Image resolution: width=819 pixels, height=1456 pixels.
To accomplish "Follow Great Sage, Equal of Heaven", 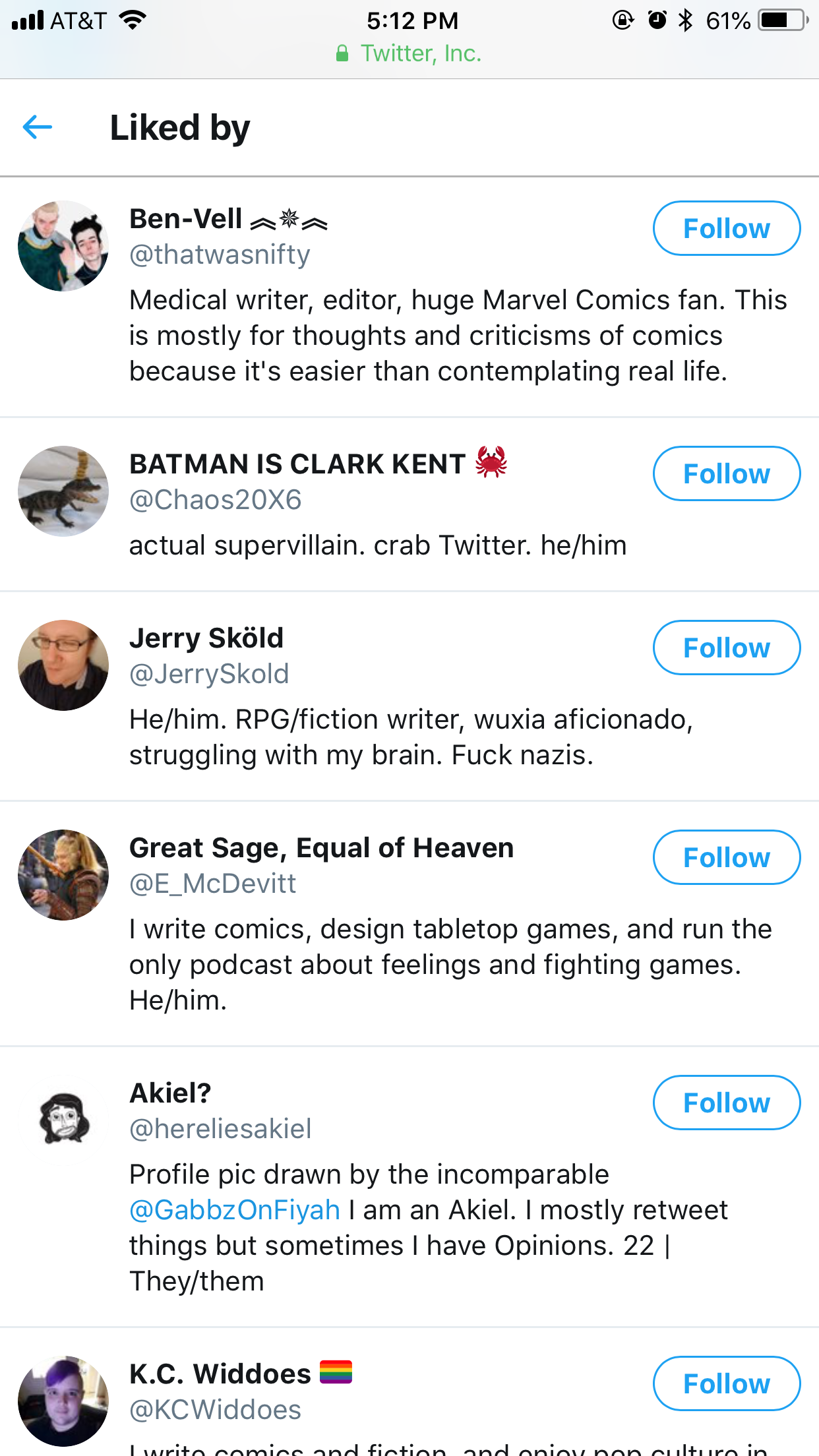I will 727,857.
